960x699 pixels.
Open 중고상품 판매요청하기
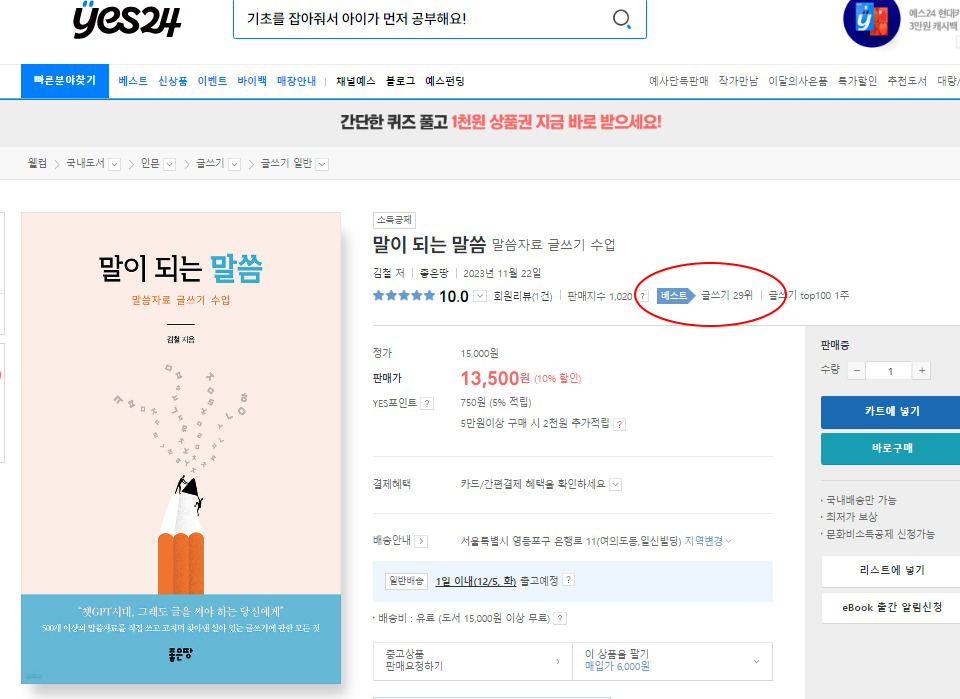click(472, 661)
